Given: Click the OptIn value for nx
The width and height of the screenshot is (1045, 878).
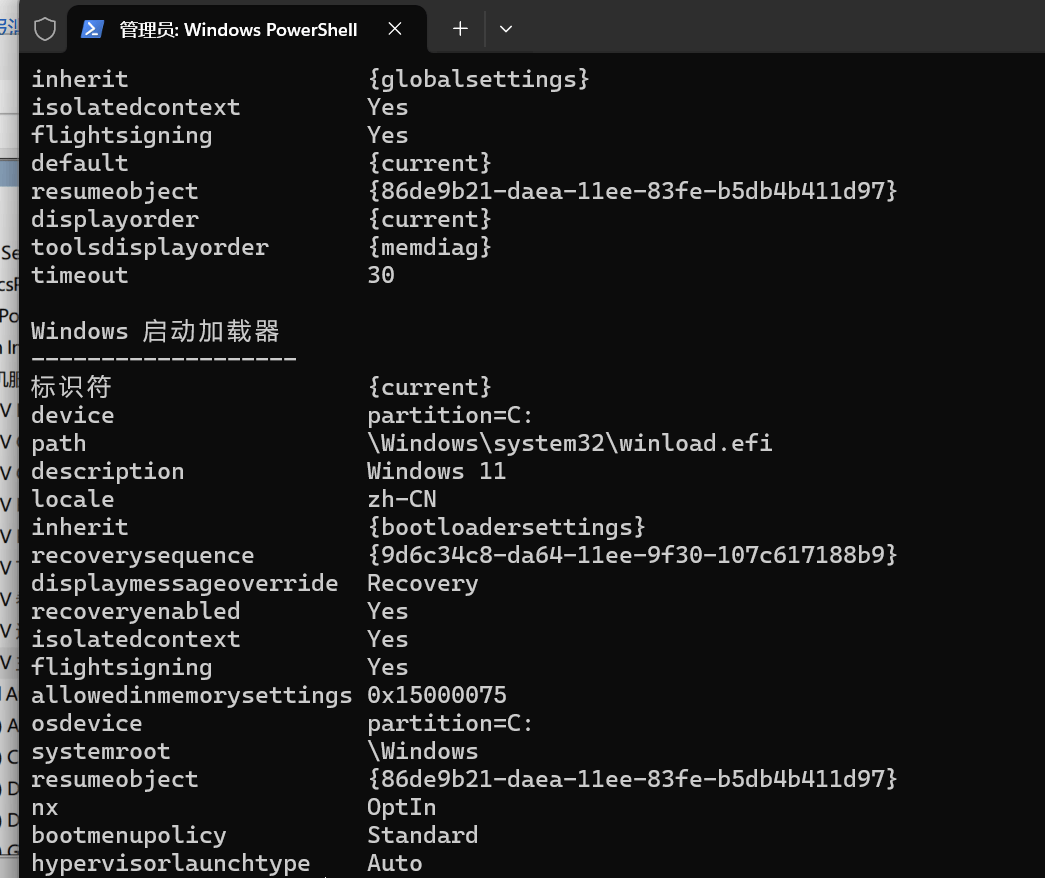Looking at the screenshot, I should point(402,807).
